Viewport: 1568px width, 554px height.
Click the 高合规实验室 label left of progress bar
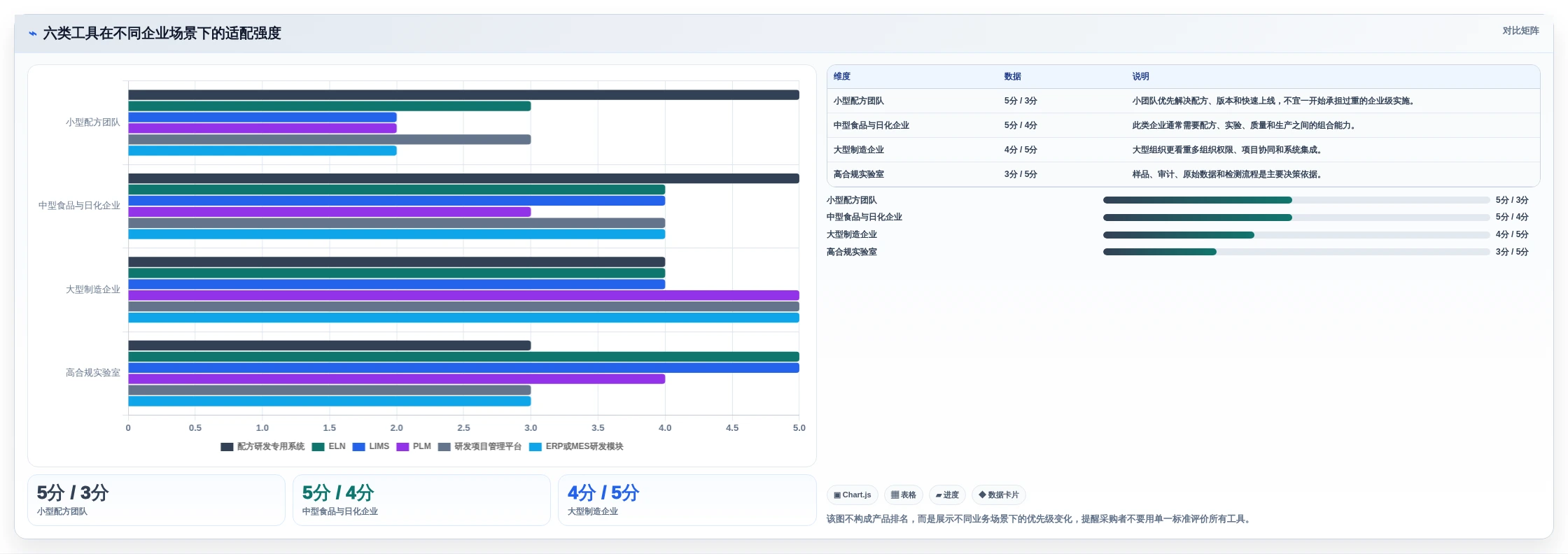pyautogui.click(x=852, y=252)
